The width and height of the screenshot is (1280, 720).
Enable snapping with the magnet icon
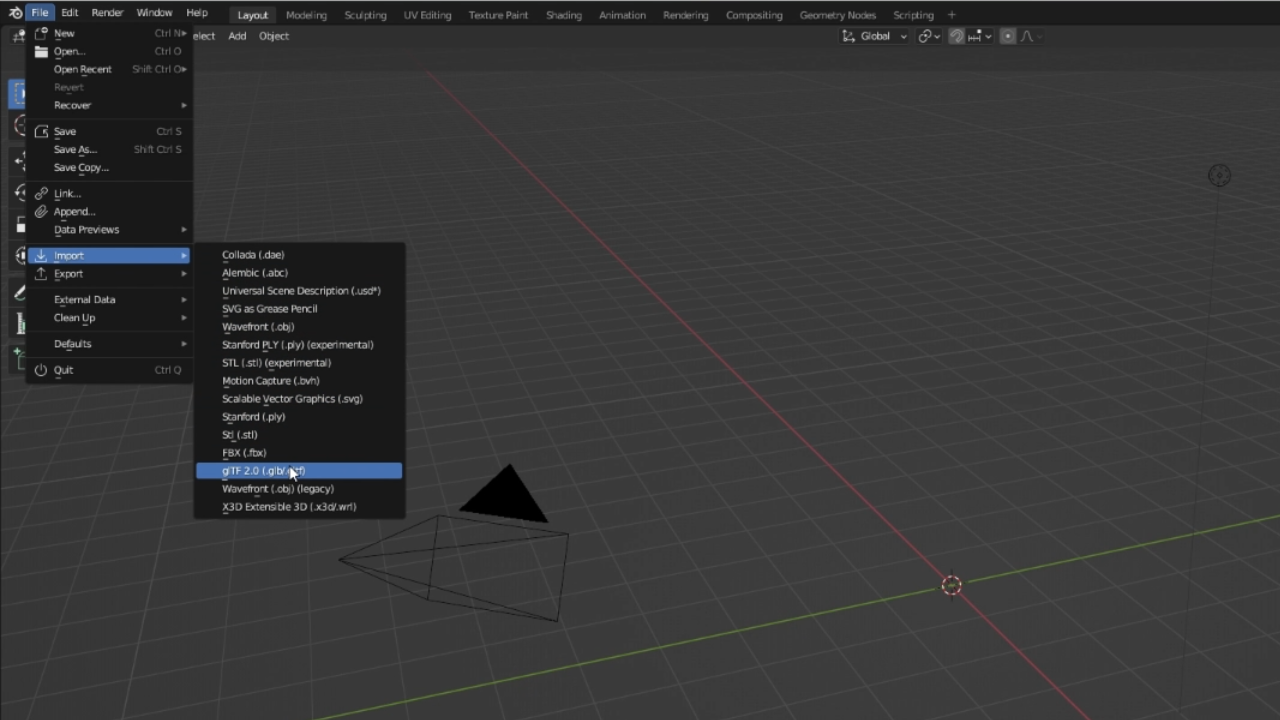point(957,36)
